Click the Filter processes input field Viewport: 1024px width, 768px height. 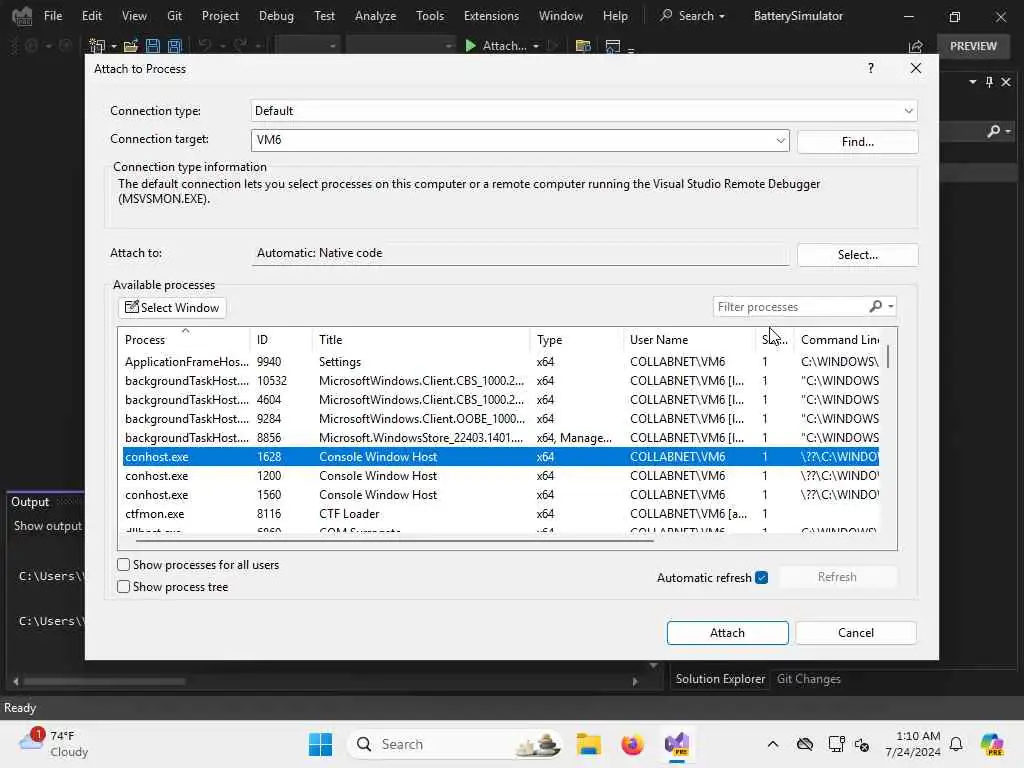[790, 306]
